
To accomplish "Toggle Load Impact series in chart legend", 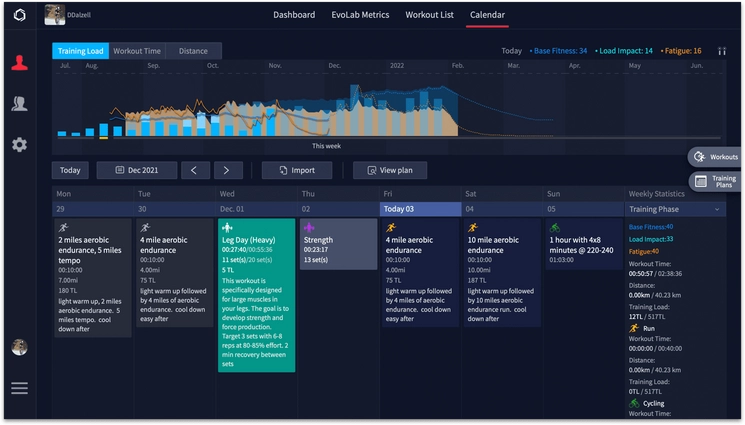I will pyautogui.click(x=625, y=51).
